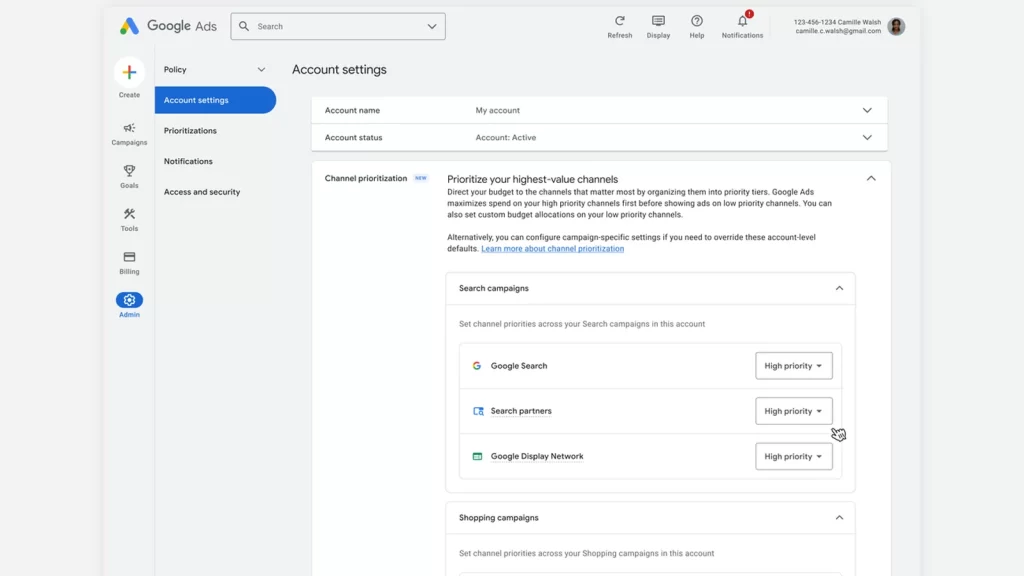
Task: Open Notifications side menu item
Action: click(188, 161)
